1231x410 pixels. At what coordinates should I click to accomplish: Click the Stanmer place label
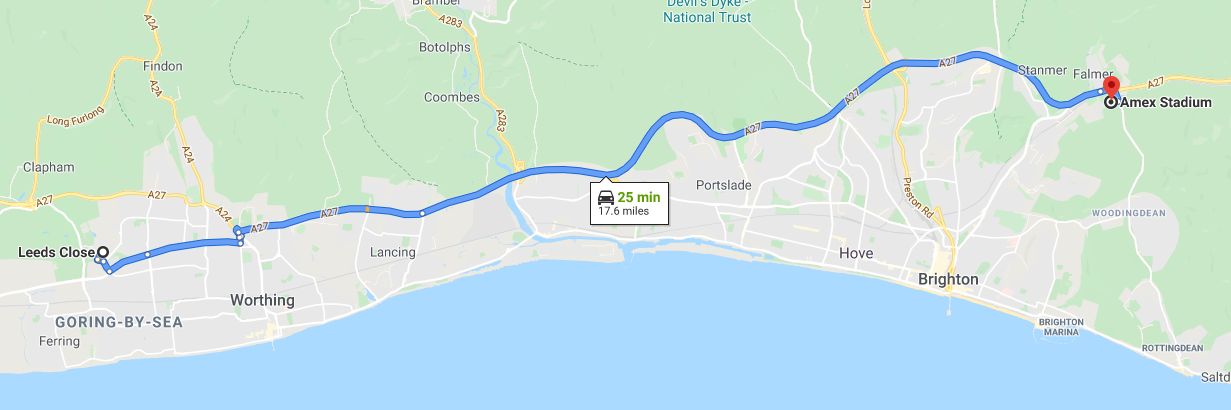pyautogui.click(x=1043, y=71)
